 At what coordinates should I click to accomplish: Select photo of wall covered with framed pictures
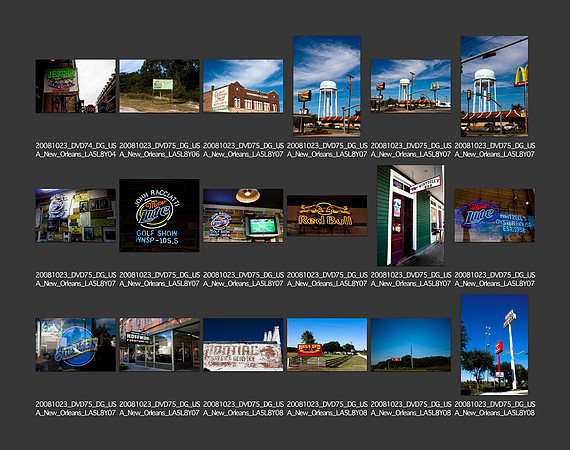pyautogui.click(x=76, y=216)
